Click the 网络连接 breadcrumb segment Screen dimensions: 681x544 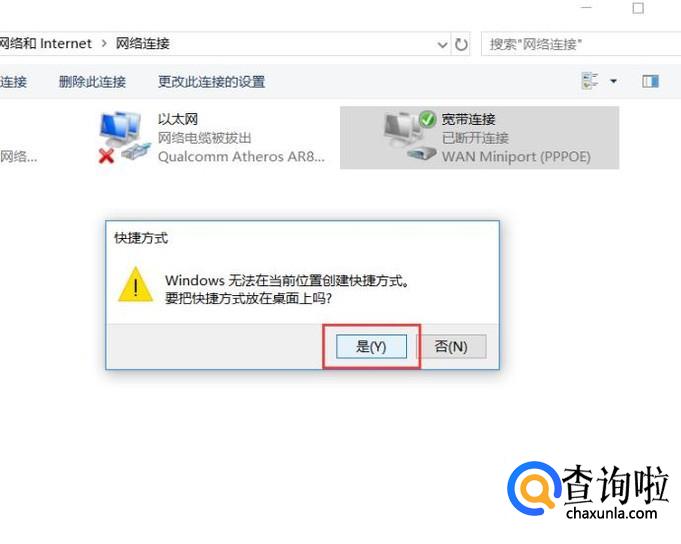click(142, 43)
